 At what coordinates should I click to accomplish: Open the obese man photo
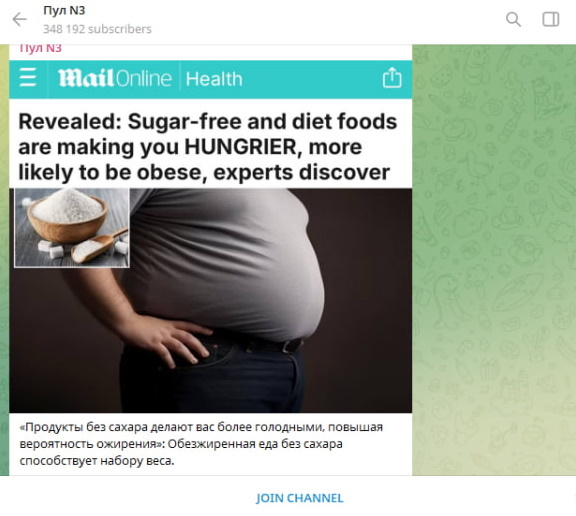coord(210,300)
